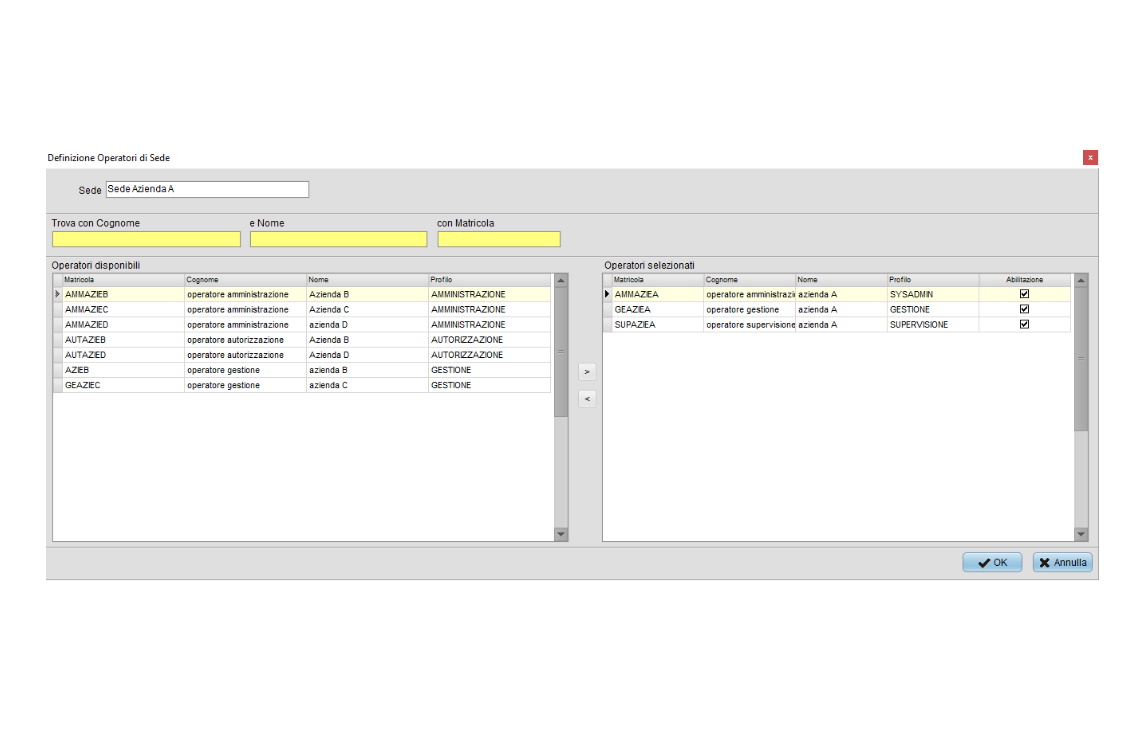Focus the Trova con Cognome field

(146, 239)
